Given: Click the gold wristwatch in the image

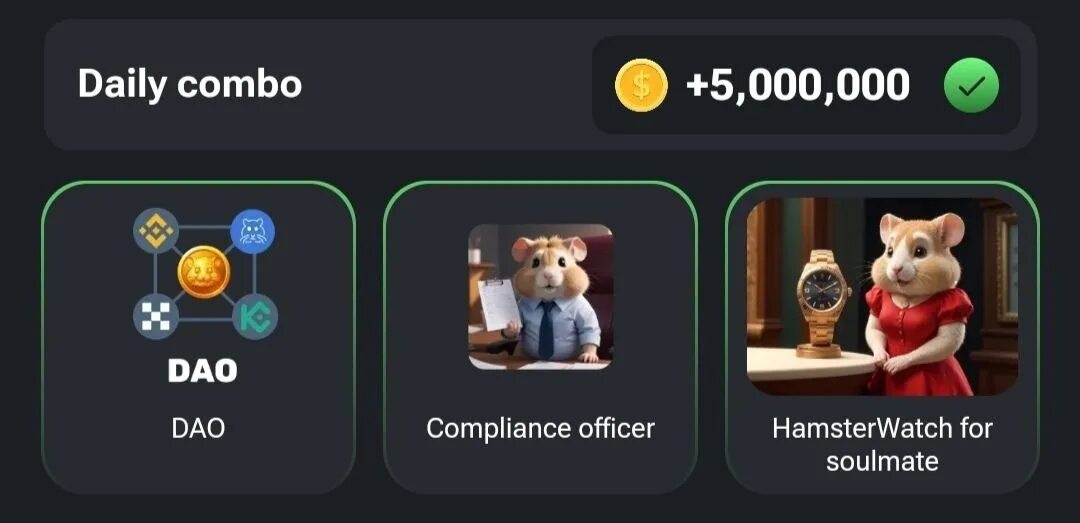Looking at the screenshot, I should click(x=822, y=302).
